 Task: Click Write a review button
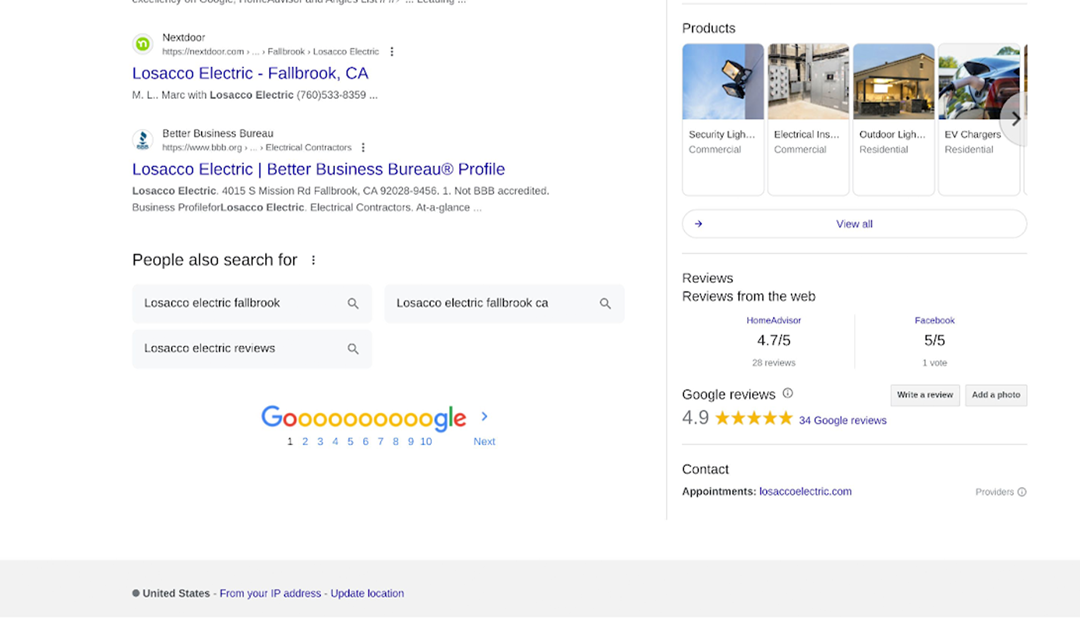tap(925, 395)
